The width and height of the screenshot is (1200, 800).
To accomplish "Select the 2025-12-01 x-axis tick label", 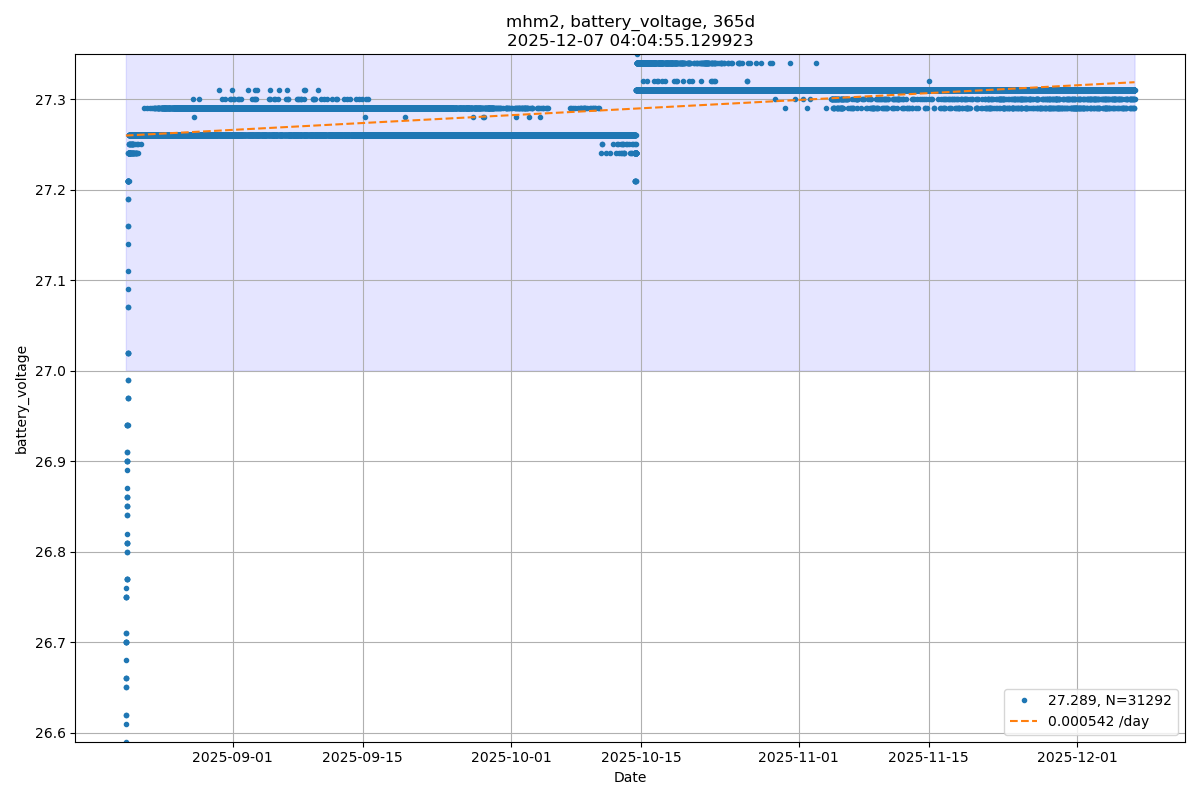I will pos(1077,758).
